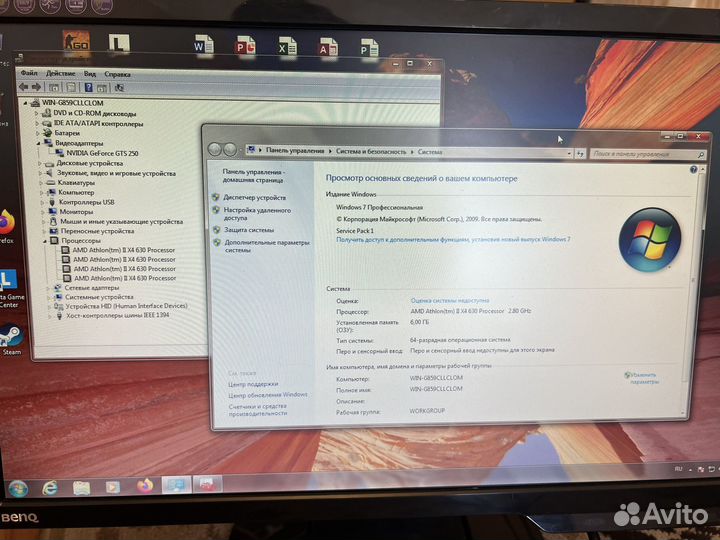Select Мыши и иные указывающие устройства
720x540 pixels.
(122, 221)
